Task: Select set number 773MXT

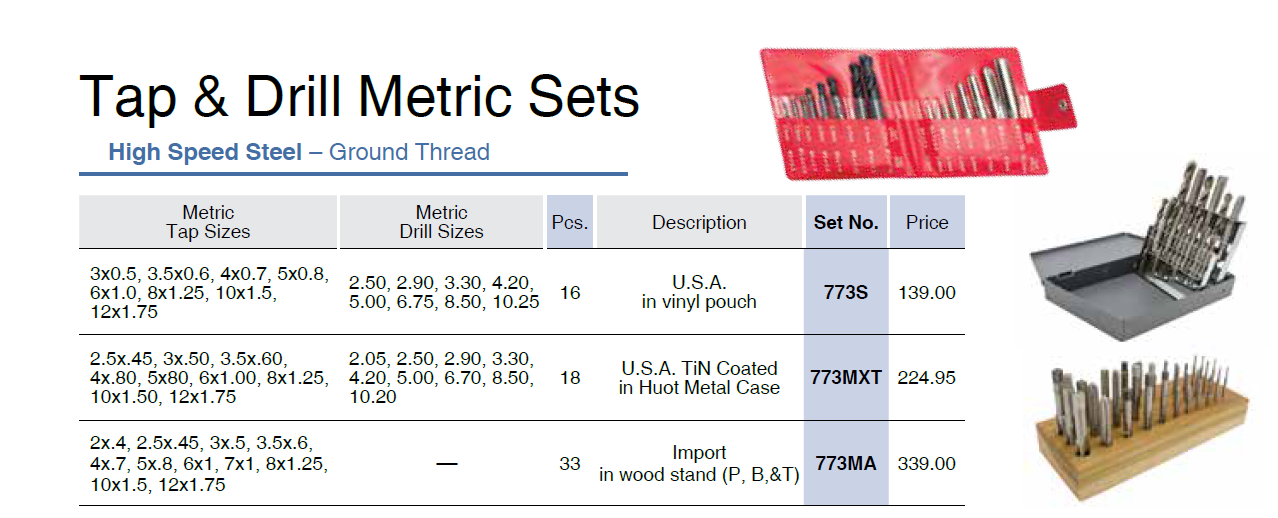Action: pos(846,378)
